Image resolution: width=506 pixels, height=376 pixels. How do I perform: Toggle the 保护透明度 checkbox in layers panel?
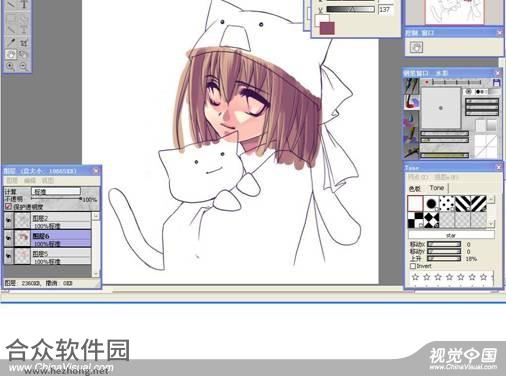point(8,207)
